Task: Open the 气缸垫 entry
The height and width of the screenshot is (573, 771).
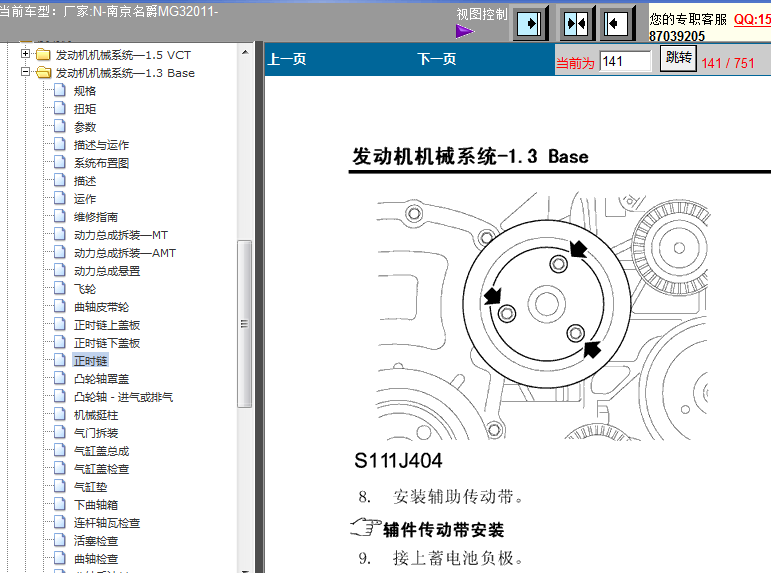Action: [x=90, y=487]
